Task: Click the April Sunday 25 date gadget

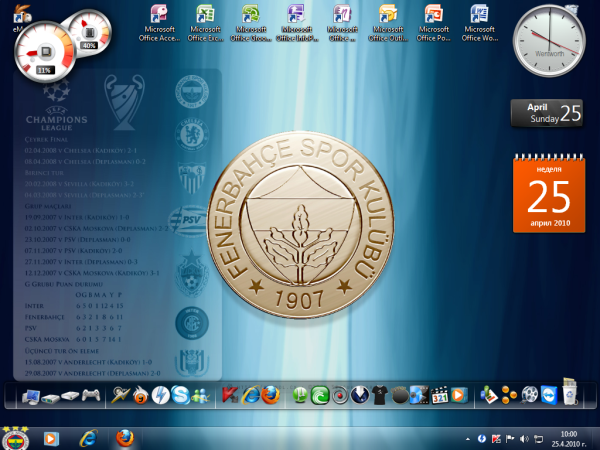Action: pyautogui.click(x=547, y=113)
